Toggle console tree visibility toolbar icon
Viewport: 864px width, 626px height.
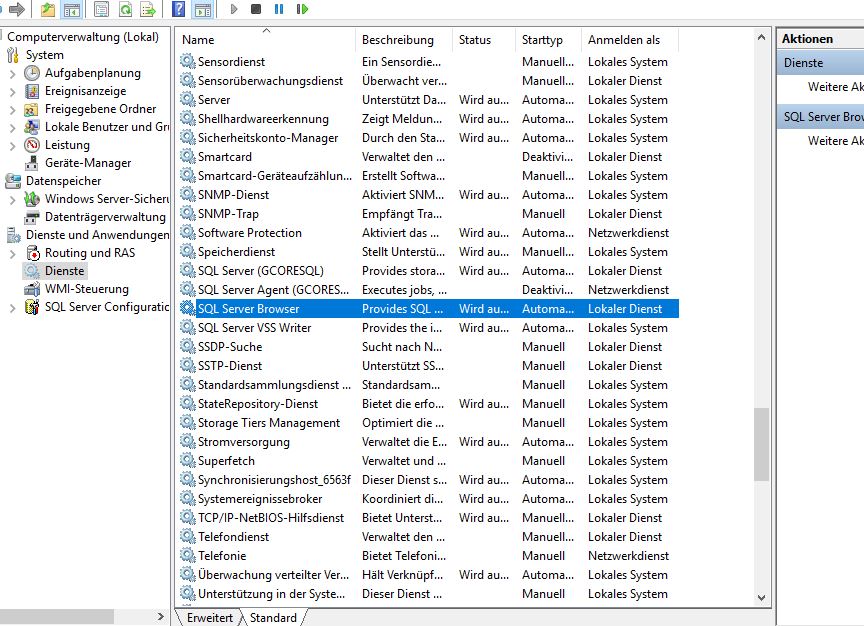click(x=71, y=9)
